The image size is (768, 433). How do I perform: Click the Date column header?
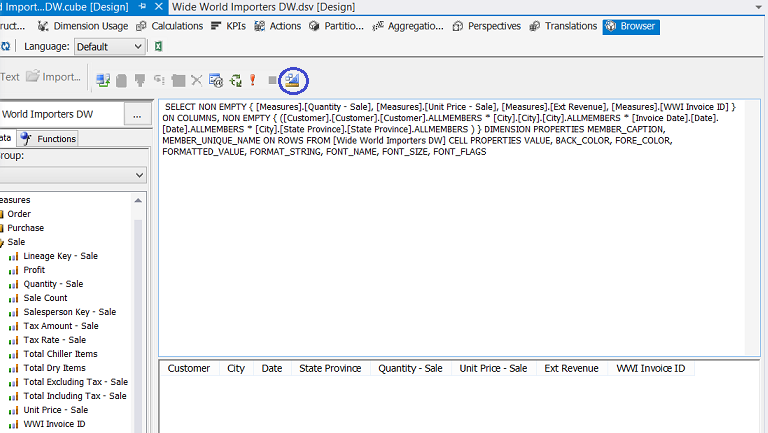pos(272,368)
